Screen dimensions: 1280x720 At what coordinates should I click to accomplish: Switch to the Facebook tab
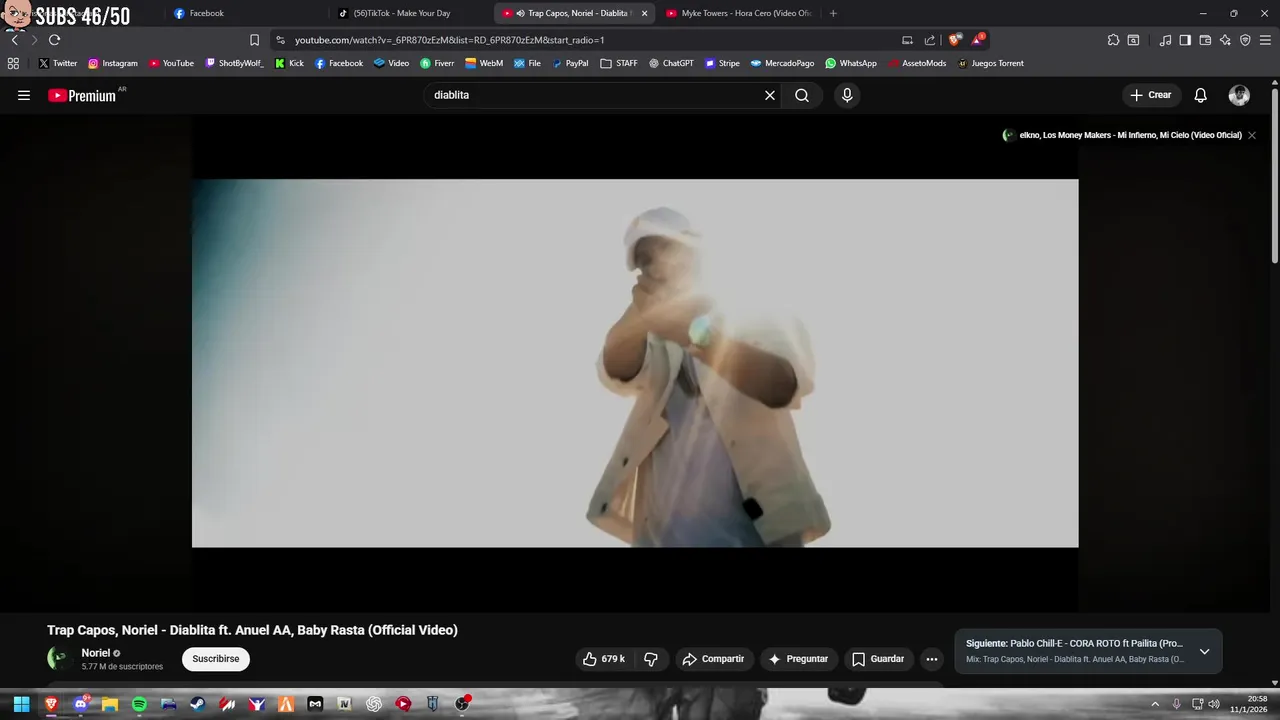pyautogui.click(x=245, y=13)
